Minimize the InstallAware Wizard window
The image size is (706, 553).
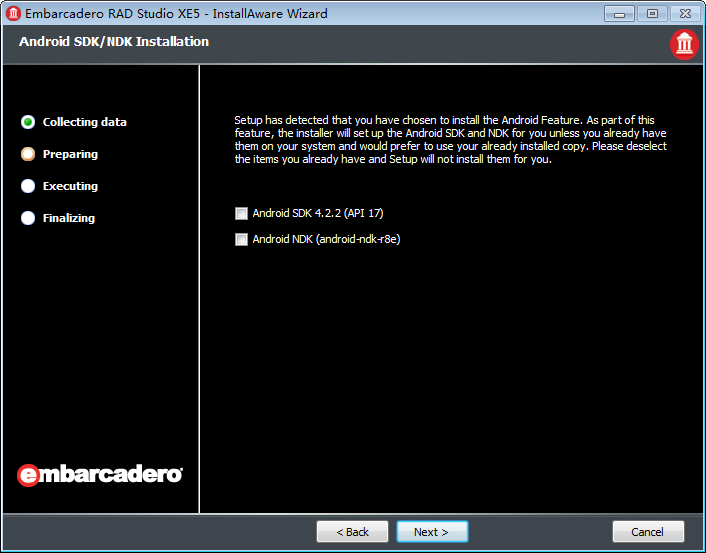pos(619,14)
